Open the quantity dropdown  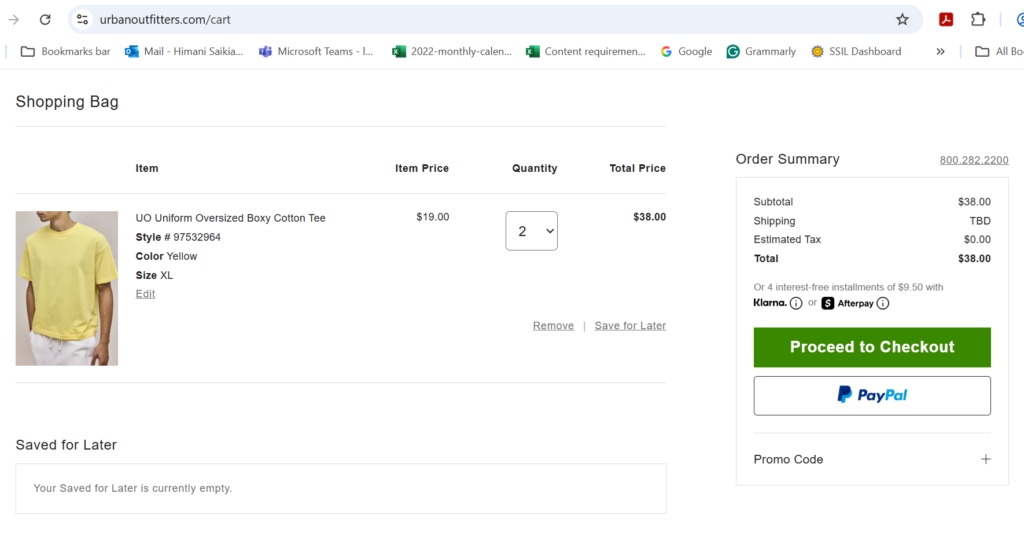[531, 231]
